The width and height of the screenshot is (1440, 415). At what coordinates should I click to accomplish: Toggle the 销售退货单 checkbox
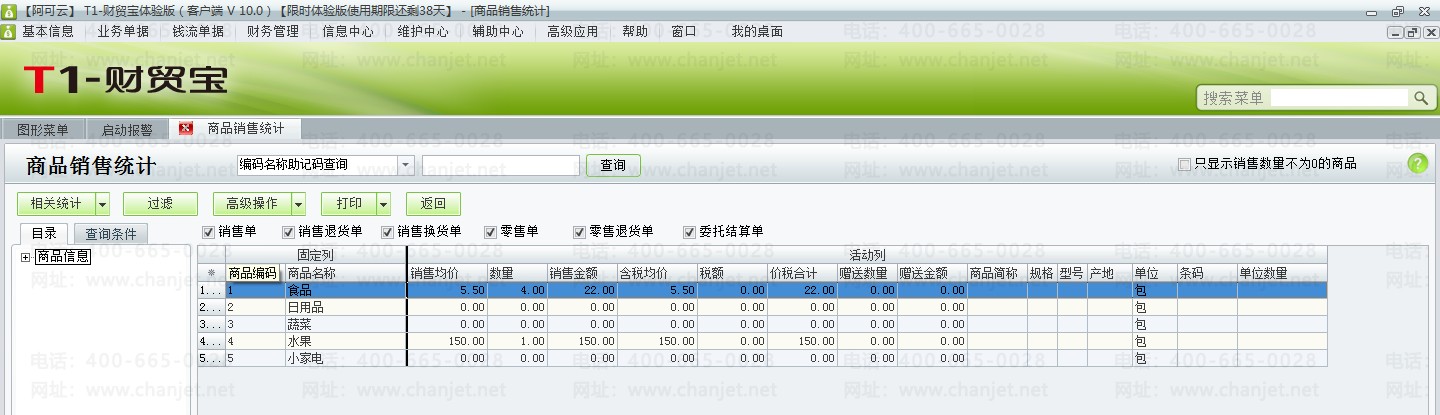290,232
